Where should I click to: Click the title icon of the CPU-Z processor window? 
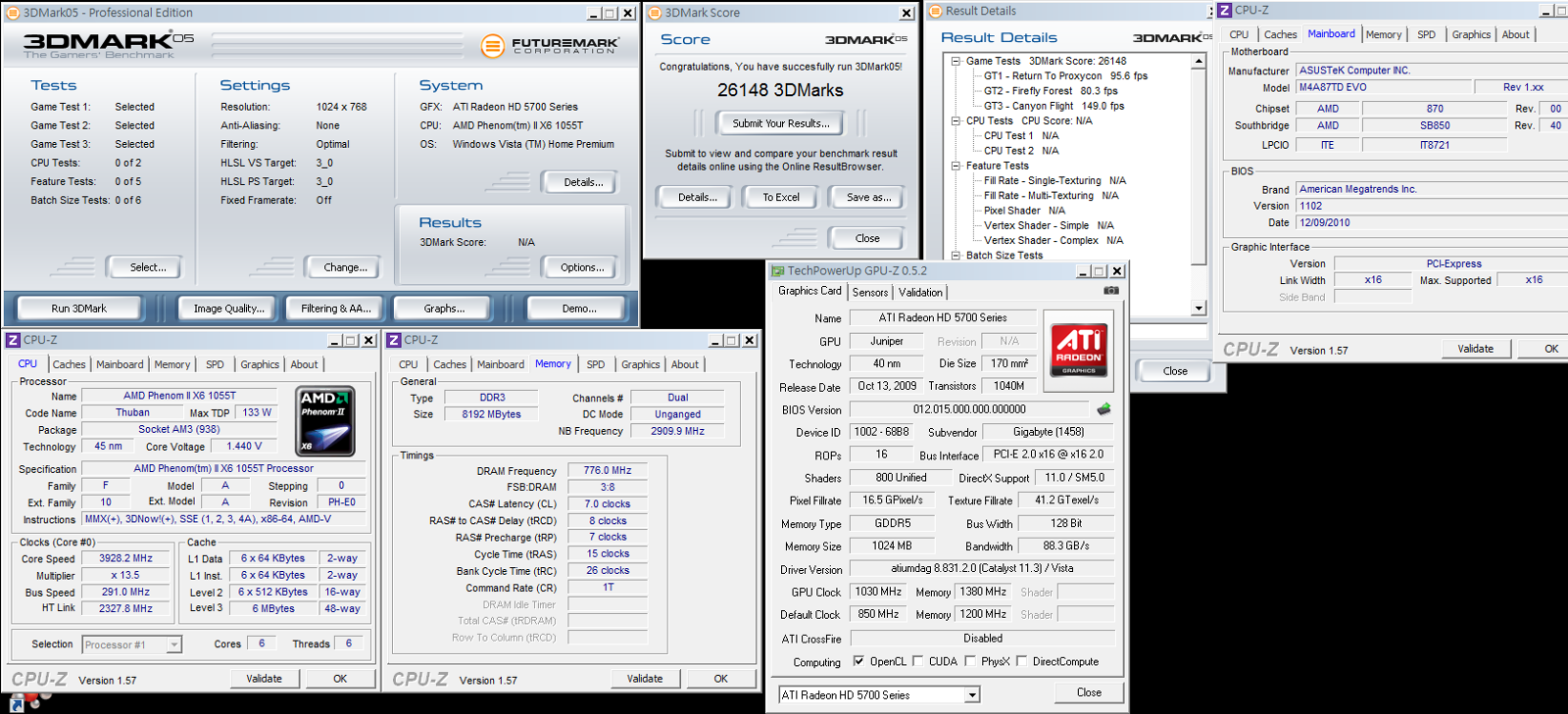pos(13,340)
